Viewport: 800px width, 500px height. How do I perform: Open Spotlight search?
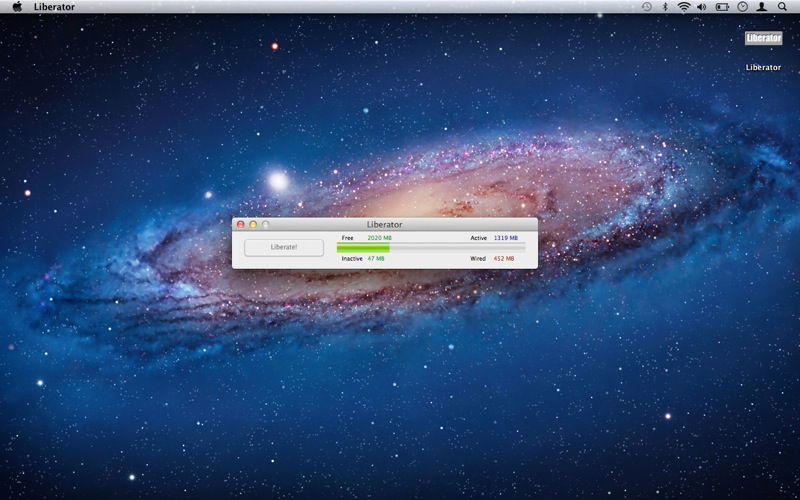[782, 7]
